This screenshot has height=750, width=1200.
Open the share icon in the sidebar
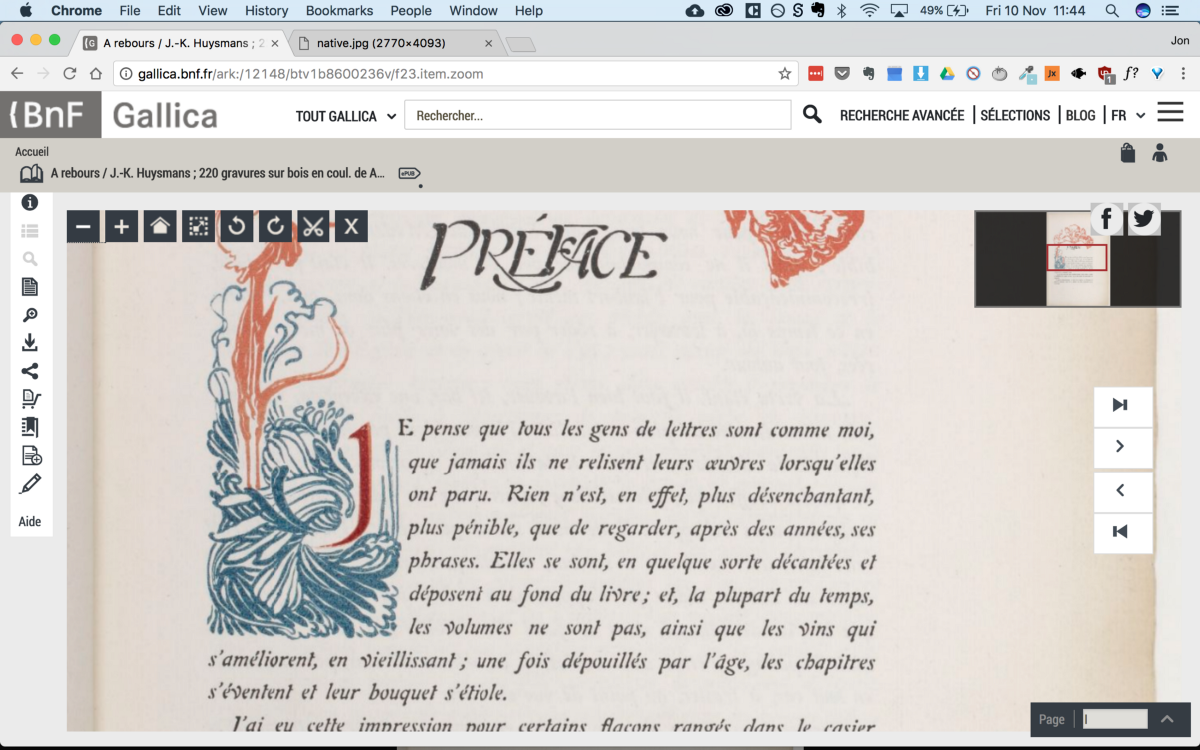pos(30,371)
